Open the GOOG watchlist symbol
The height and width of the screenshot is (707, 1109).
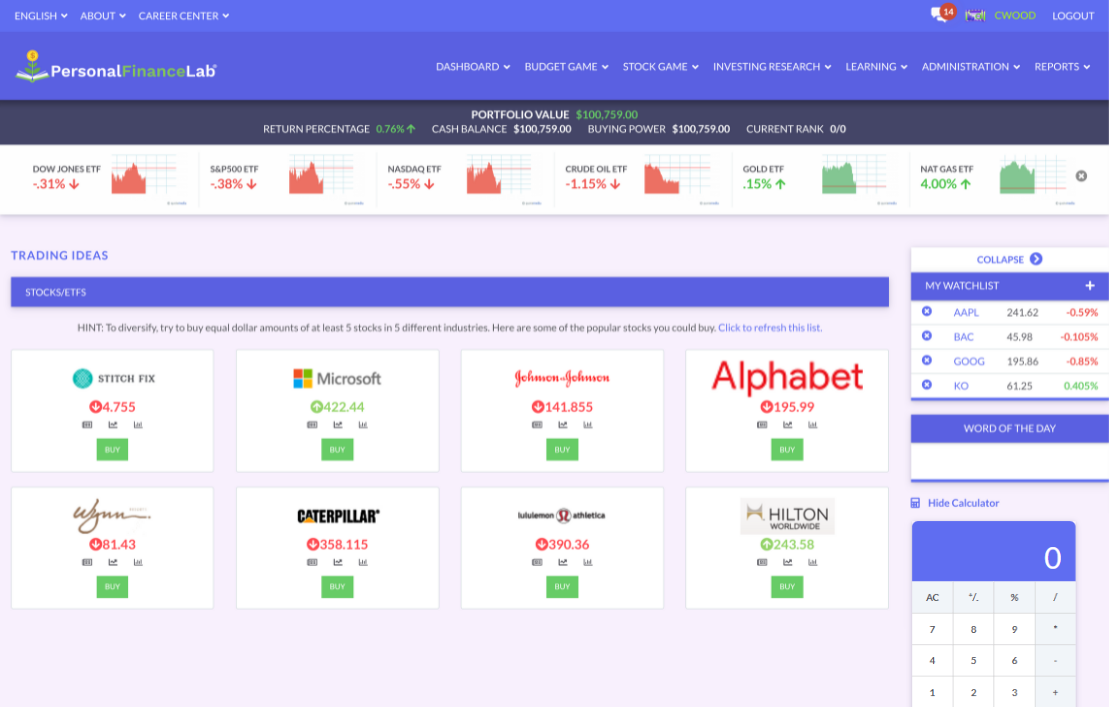969,361
